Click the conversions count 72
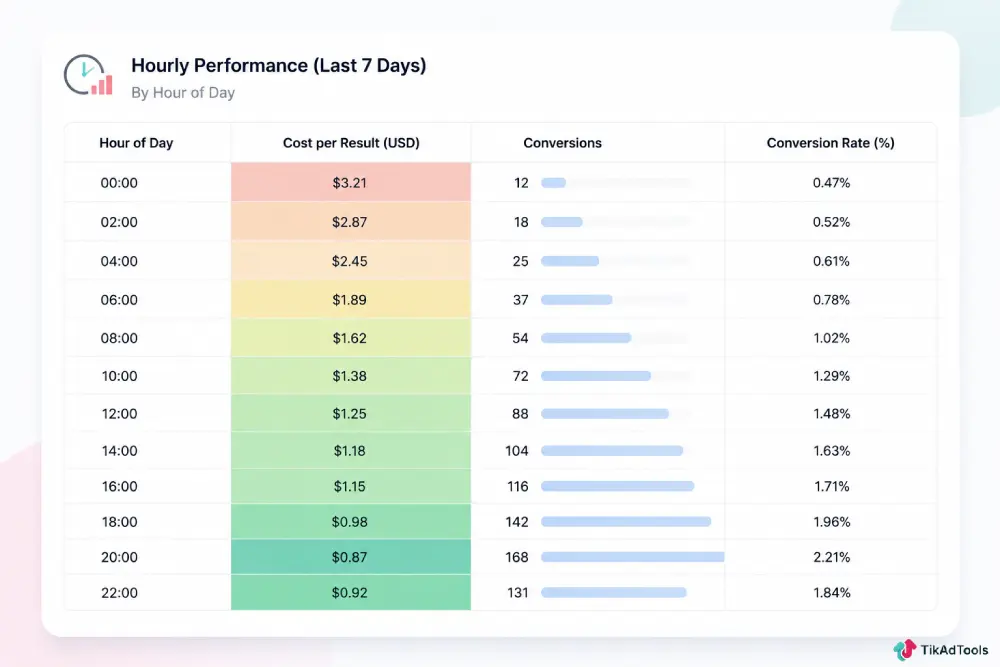 (520, 376)
